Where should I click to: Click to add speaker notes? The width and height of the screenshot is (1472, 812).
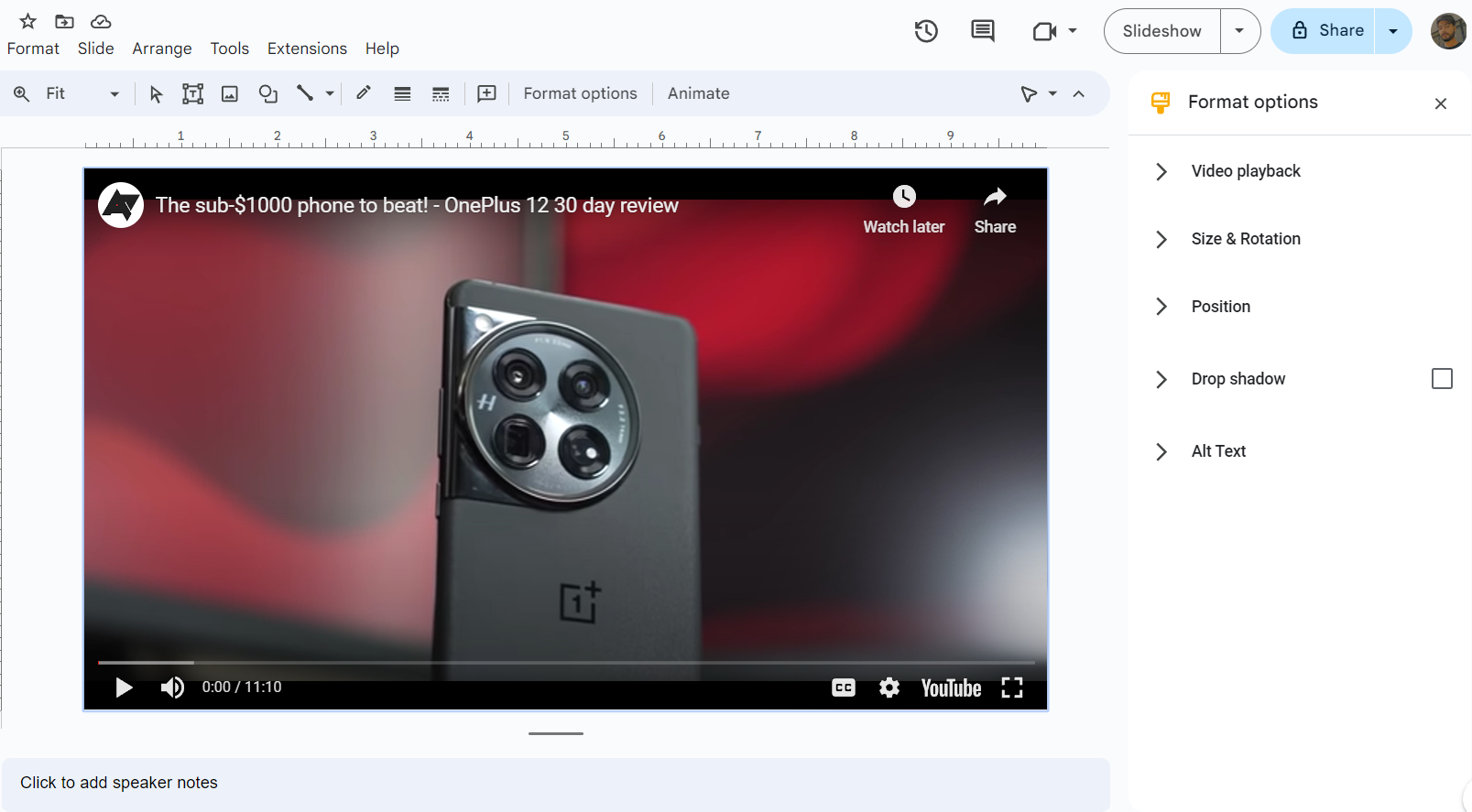coord(555,783)
